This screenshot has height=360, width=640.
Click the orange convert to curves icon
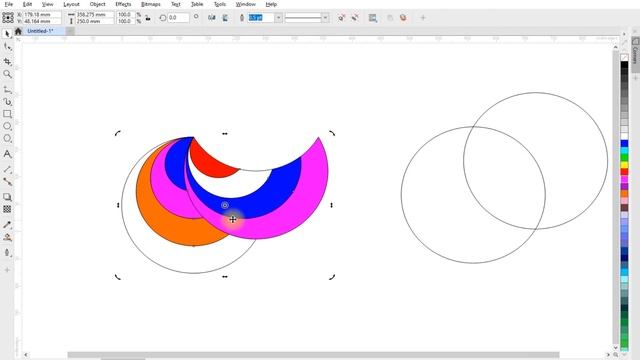403,18
